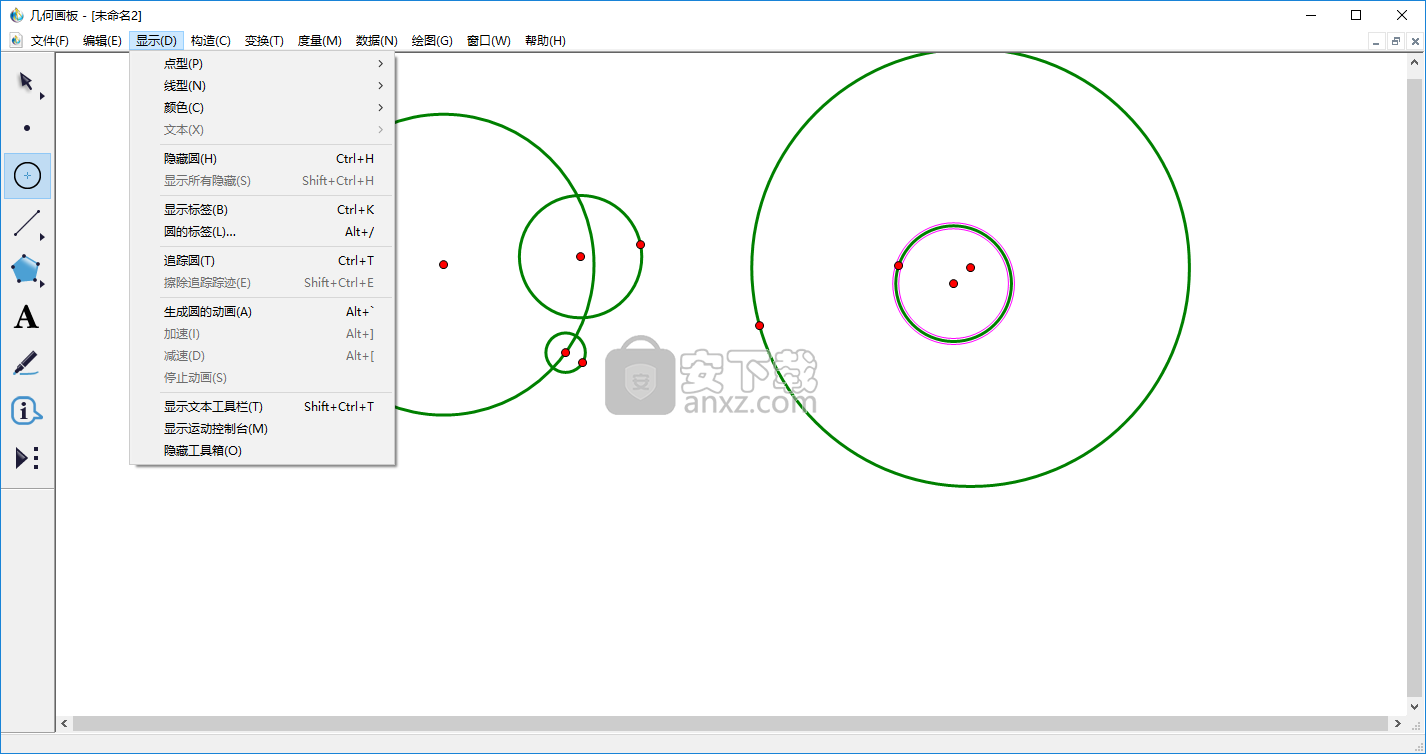Choose 追踪圆(T) menu entry
Viewport: 1426px width, 754px height.
coord(262,261)
